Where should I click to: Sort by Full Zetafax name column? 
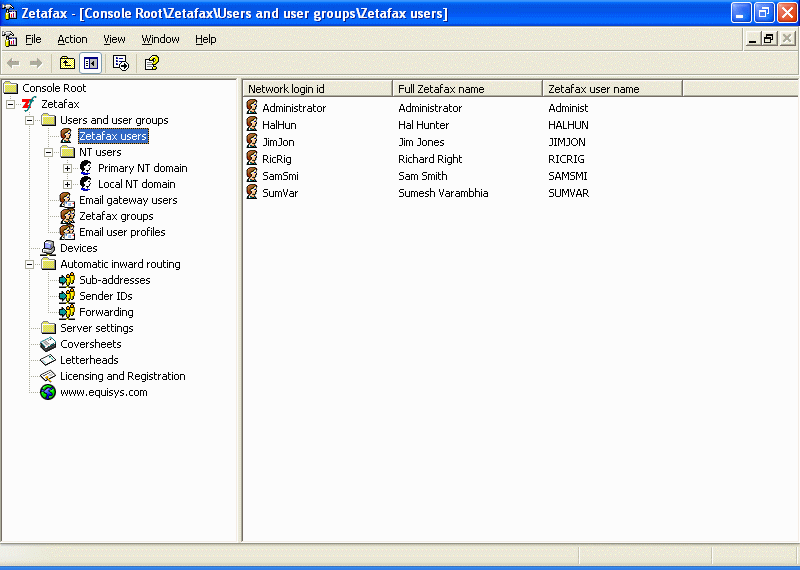coord(467,89)
